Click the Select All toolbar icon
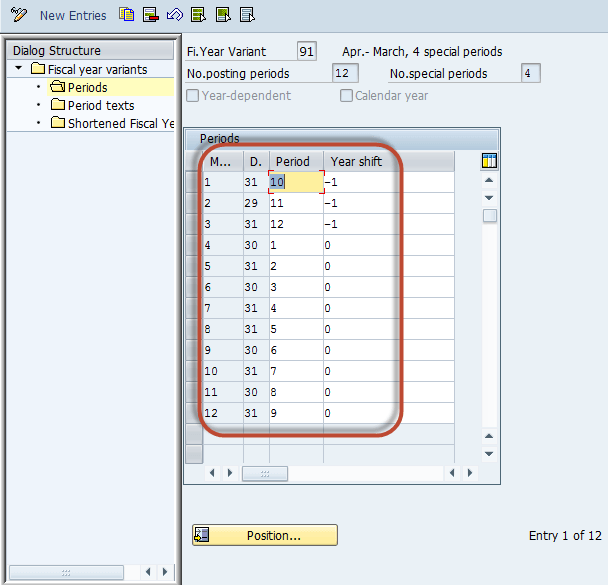Viewport: 608px width, 585px height. (x=198, y=14)
